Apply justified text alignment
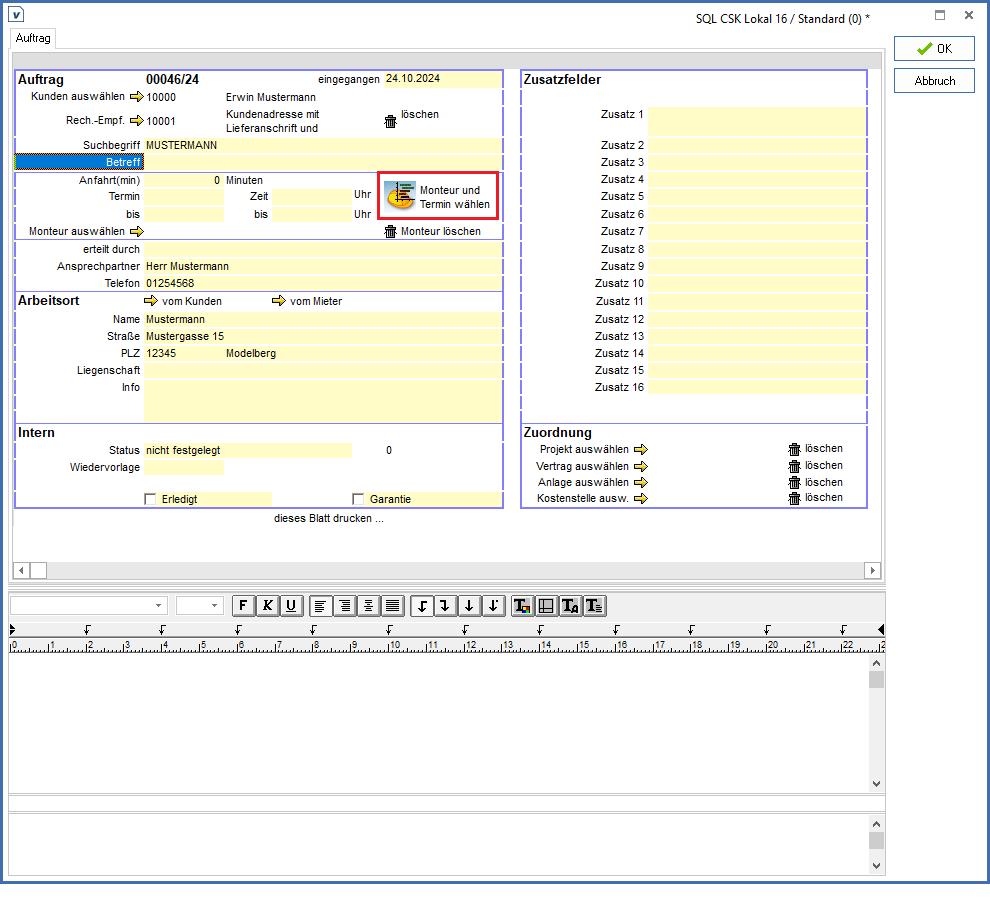The height and width of the screenshot is (900, 990). (x=393, y=605)
